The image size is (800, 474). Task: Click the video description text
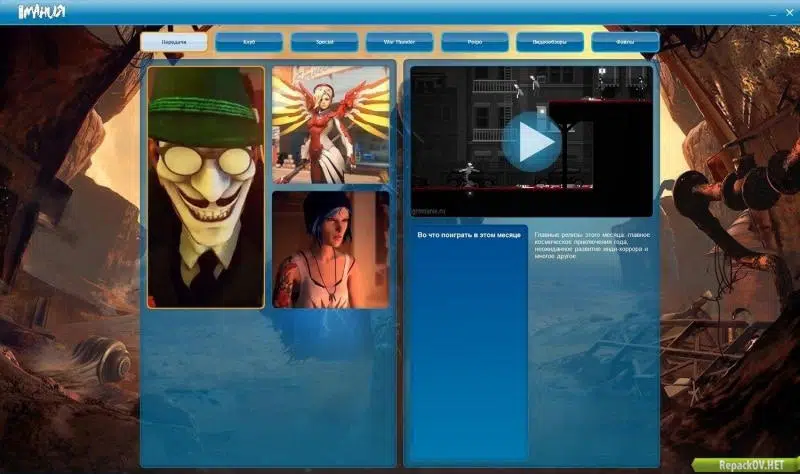click(592, 245)
